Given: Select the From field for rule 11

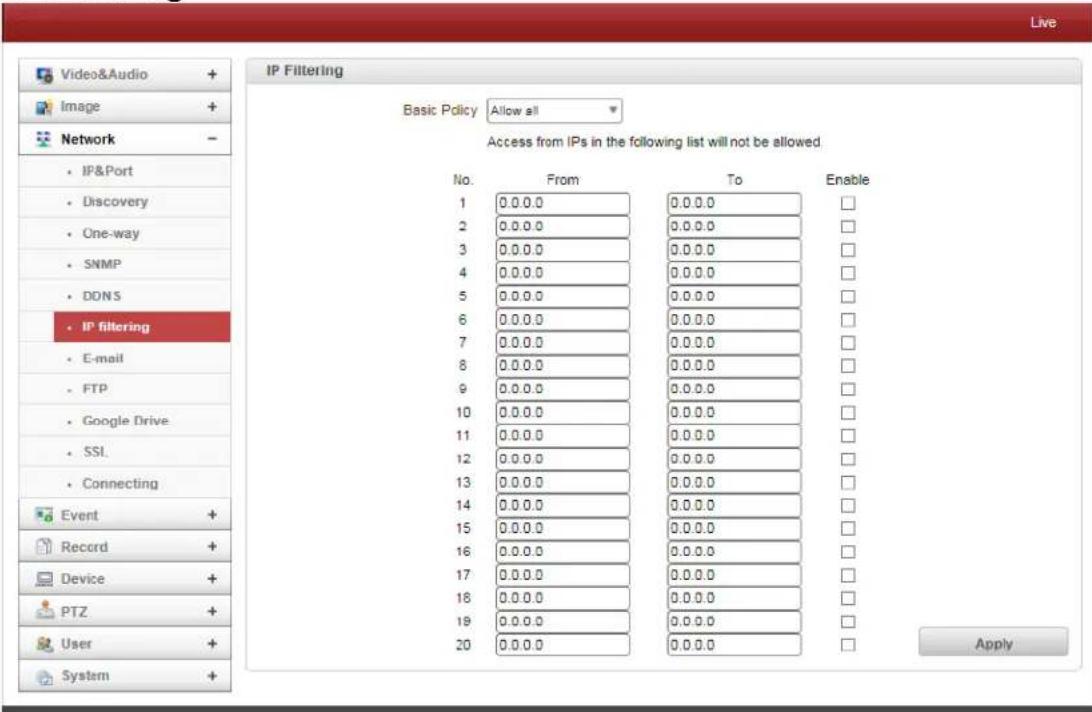Looking at the screenshot, I should click(563, 435).
